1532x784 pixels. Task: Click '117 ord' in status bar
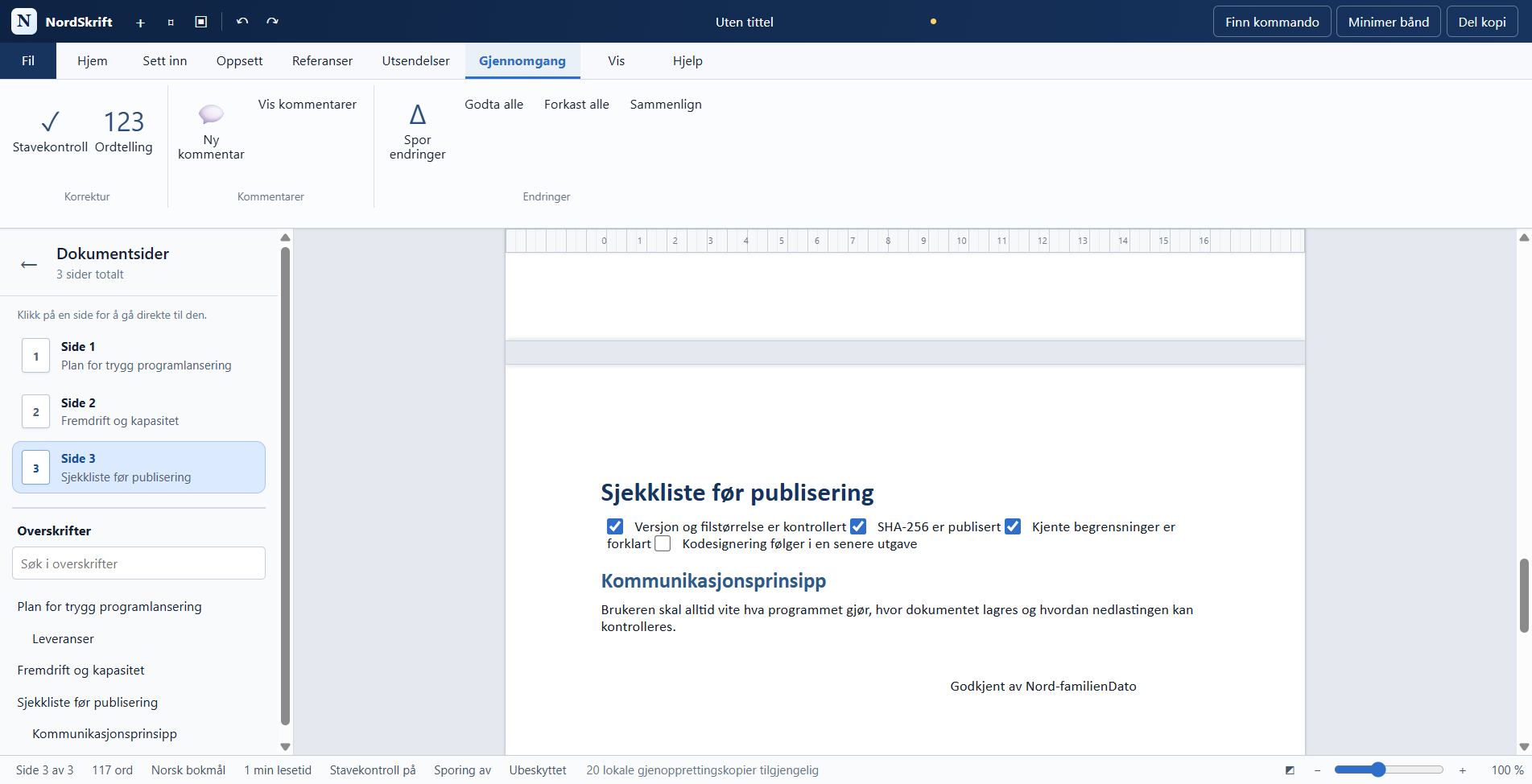112,770
